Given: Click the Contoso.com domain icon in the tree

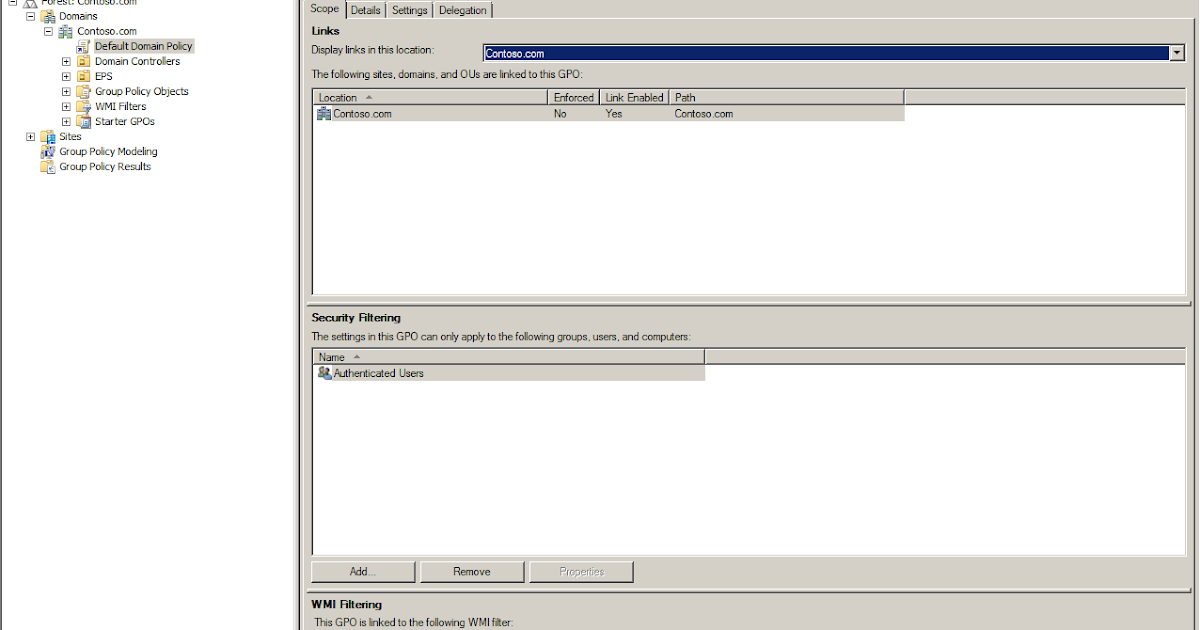Looking at the screenshot, I should [64, 30].
